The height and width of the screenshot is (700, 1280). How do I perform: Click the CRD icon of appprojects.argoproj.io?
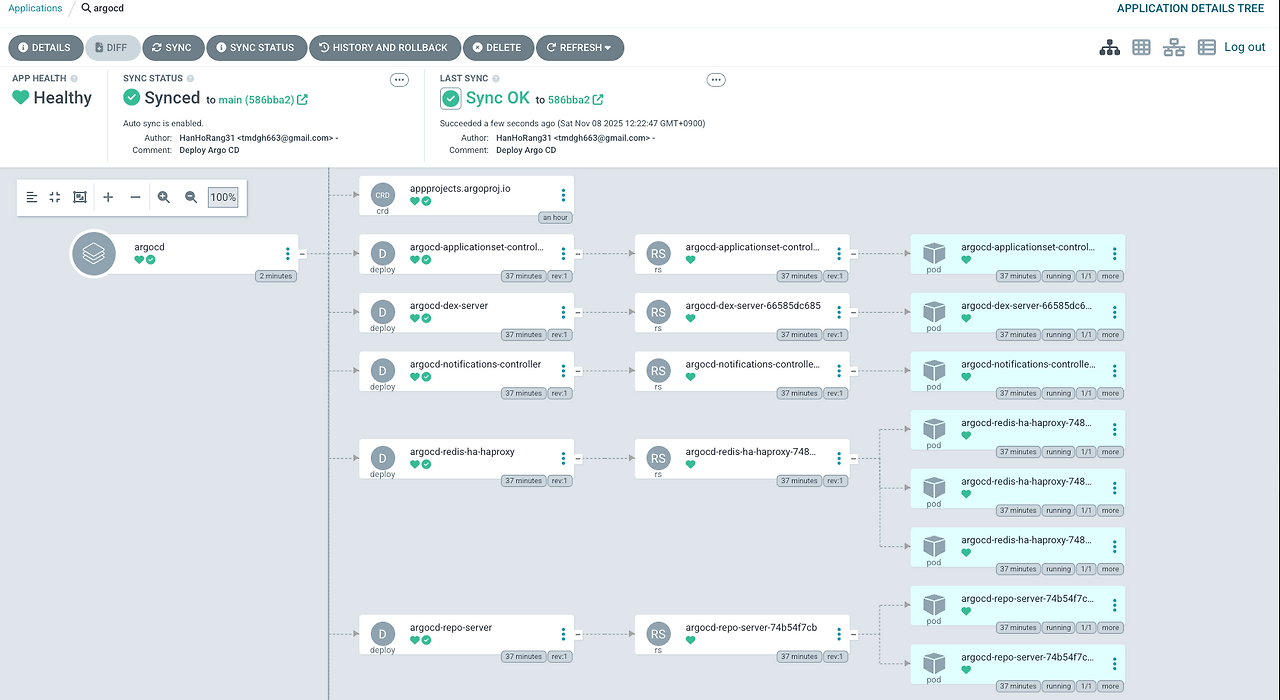tap(382, 195)
